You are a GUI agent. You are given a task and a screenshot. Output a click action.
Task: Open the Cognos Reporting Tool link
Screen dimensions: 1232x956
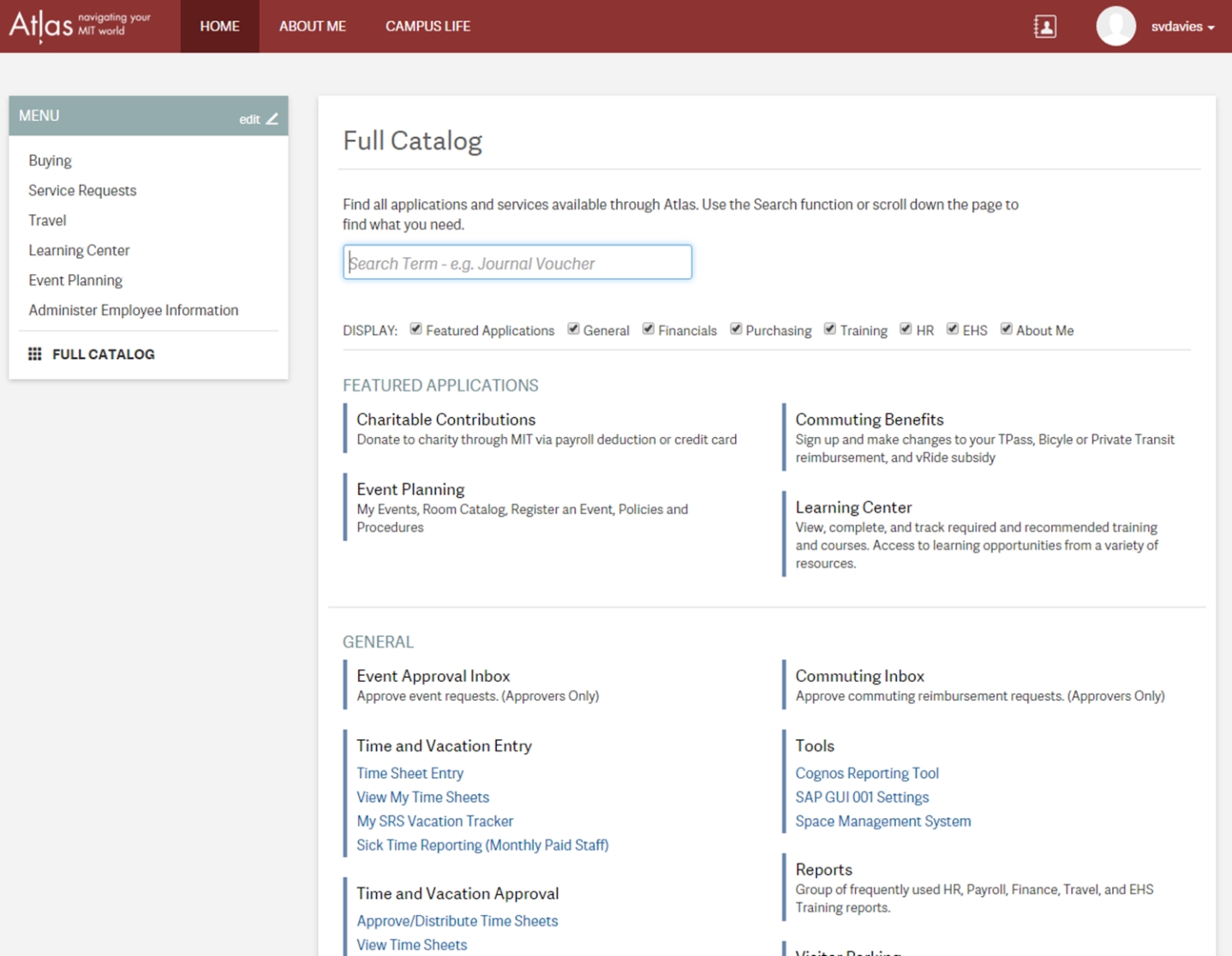click(x=866, y=773)
